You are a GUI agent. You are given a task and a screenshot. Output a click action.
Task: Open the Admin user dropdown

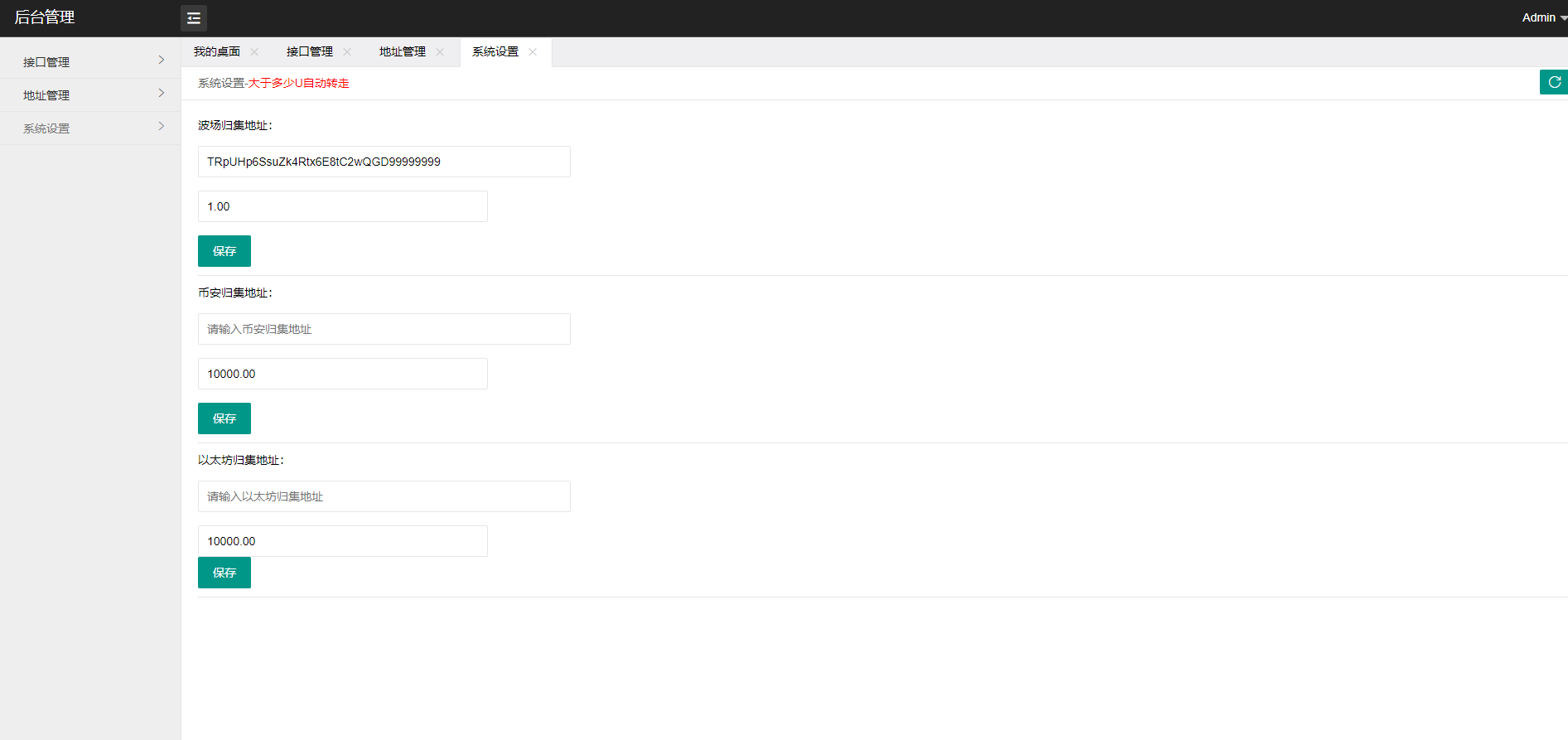click(x=1542, y=17)
